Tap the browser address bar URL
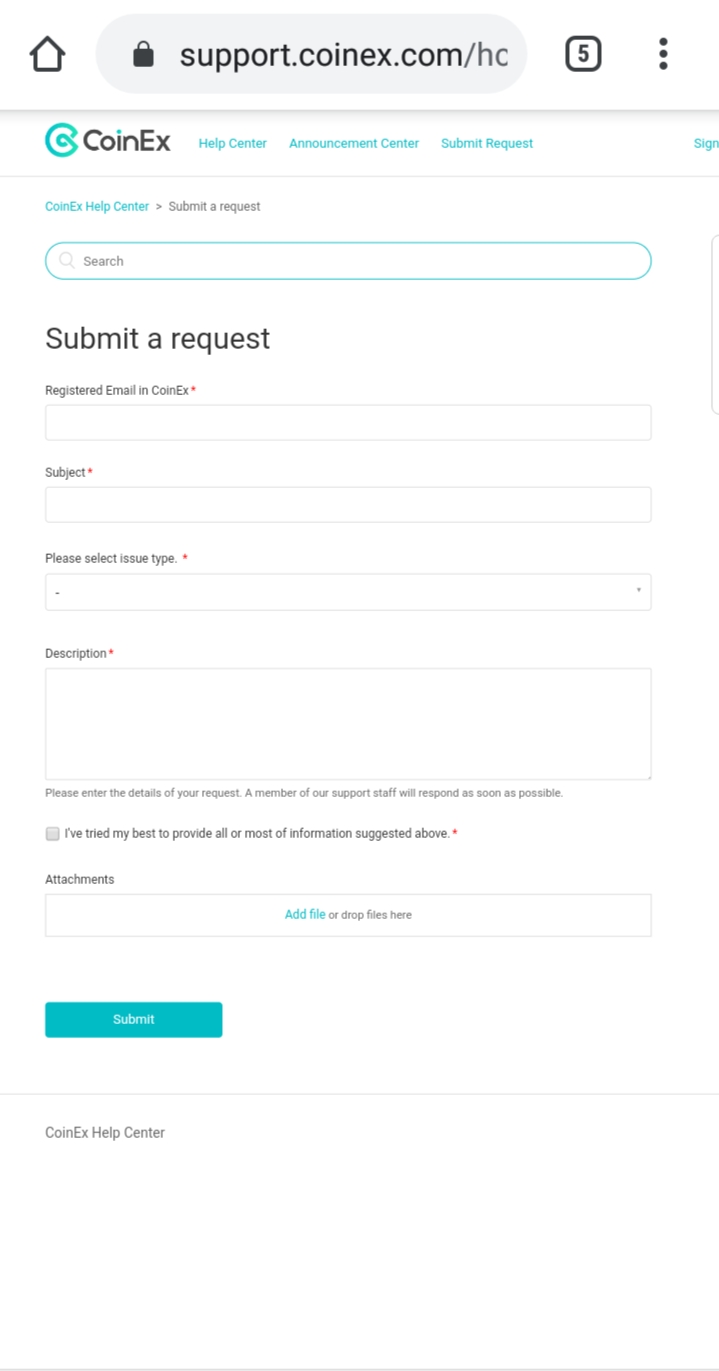The width and height of the screenshot is (719, 1371). pyautogui.click(x=343, y=54)
